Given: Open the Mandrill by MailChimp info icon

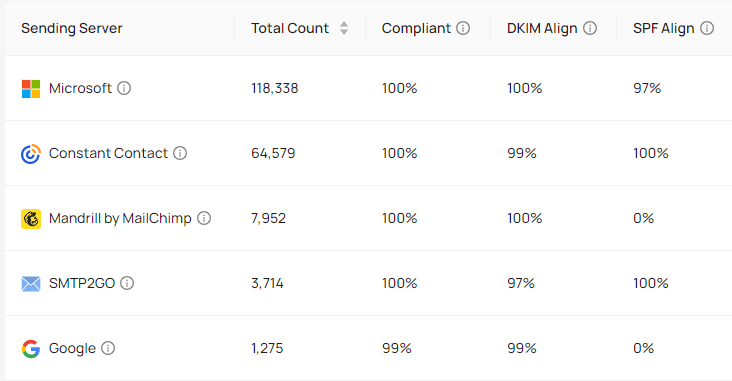Looking at the screenshot, I should (x=204, y=218).
